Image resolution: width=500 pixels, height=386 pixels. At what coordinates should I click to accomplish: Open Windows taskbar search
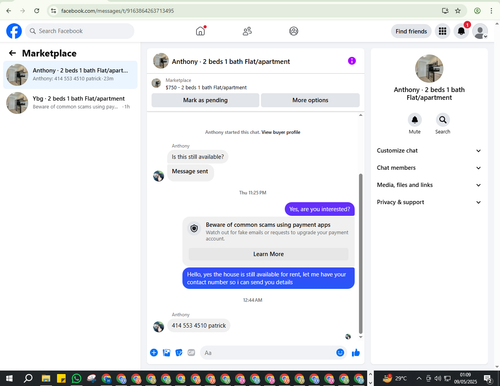click(28, 378)
